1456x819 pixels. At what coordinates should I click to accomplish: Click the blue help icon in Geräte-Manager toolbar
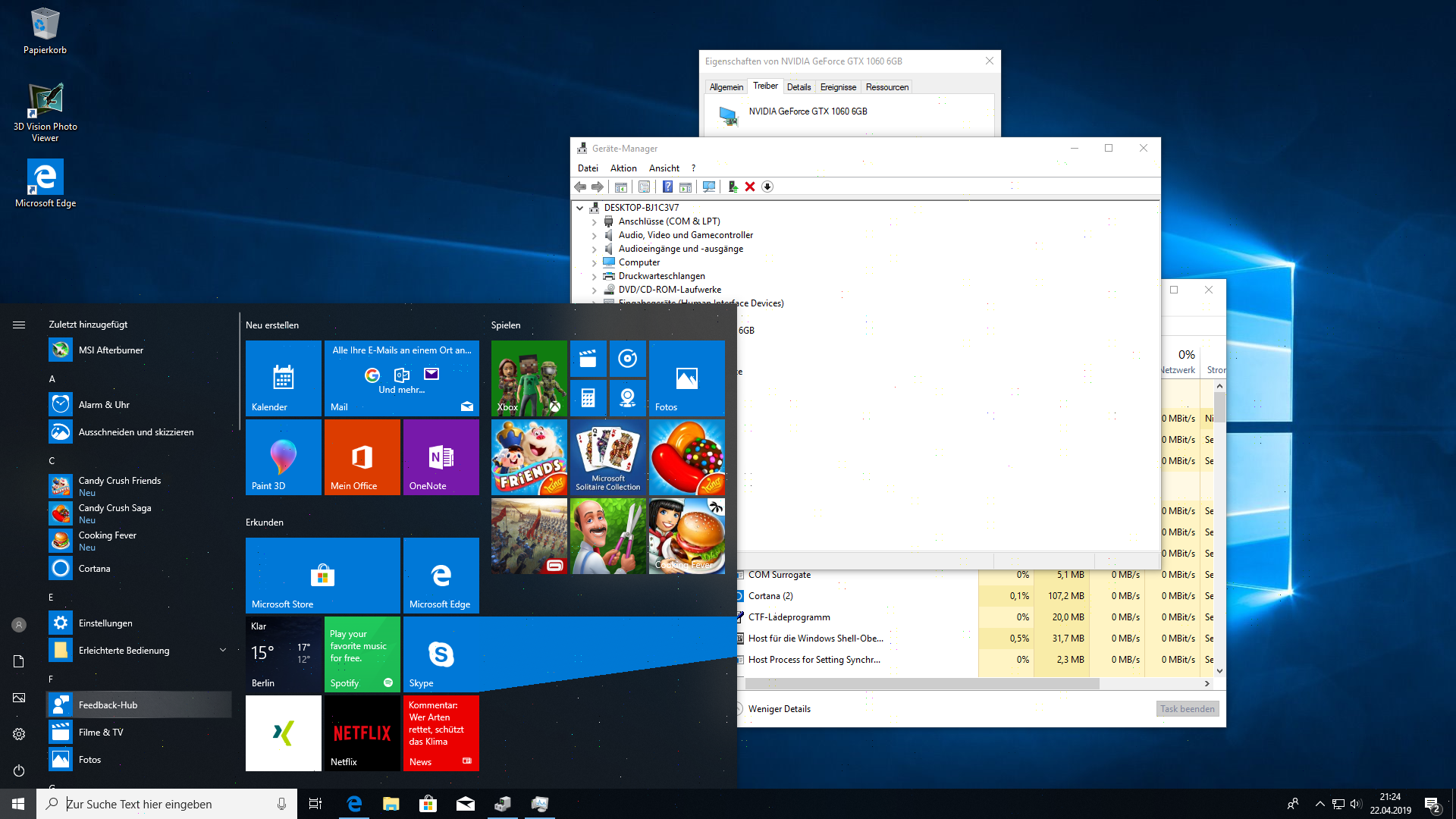coord(667,187)
